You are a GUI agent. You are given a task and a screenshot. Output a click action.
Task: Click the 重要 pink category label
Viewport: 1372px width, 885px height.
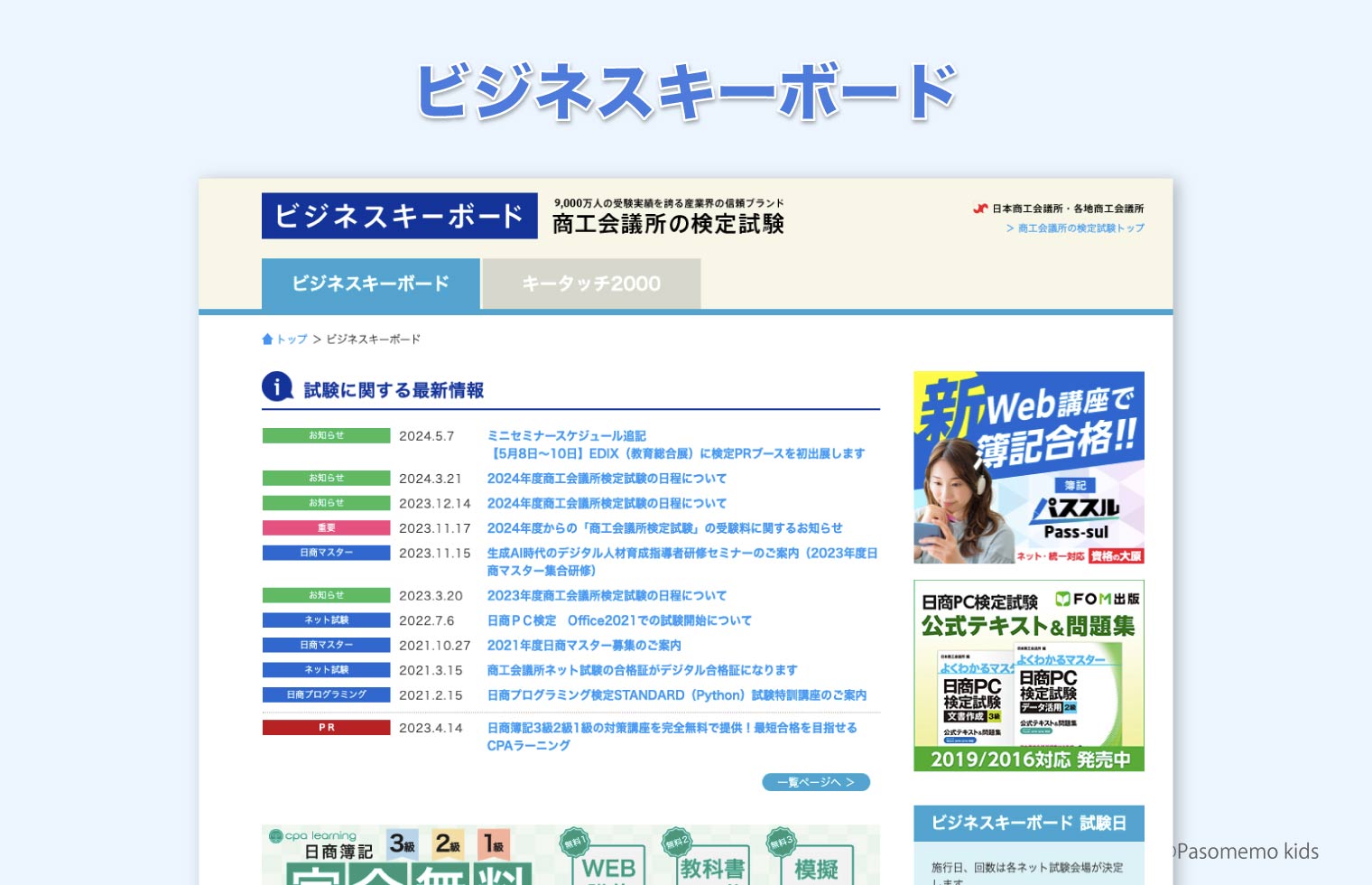(326, 528)
